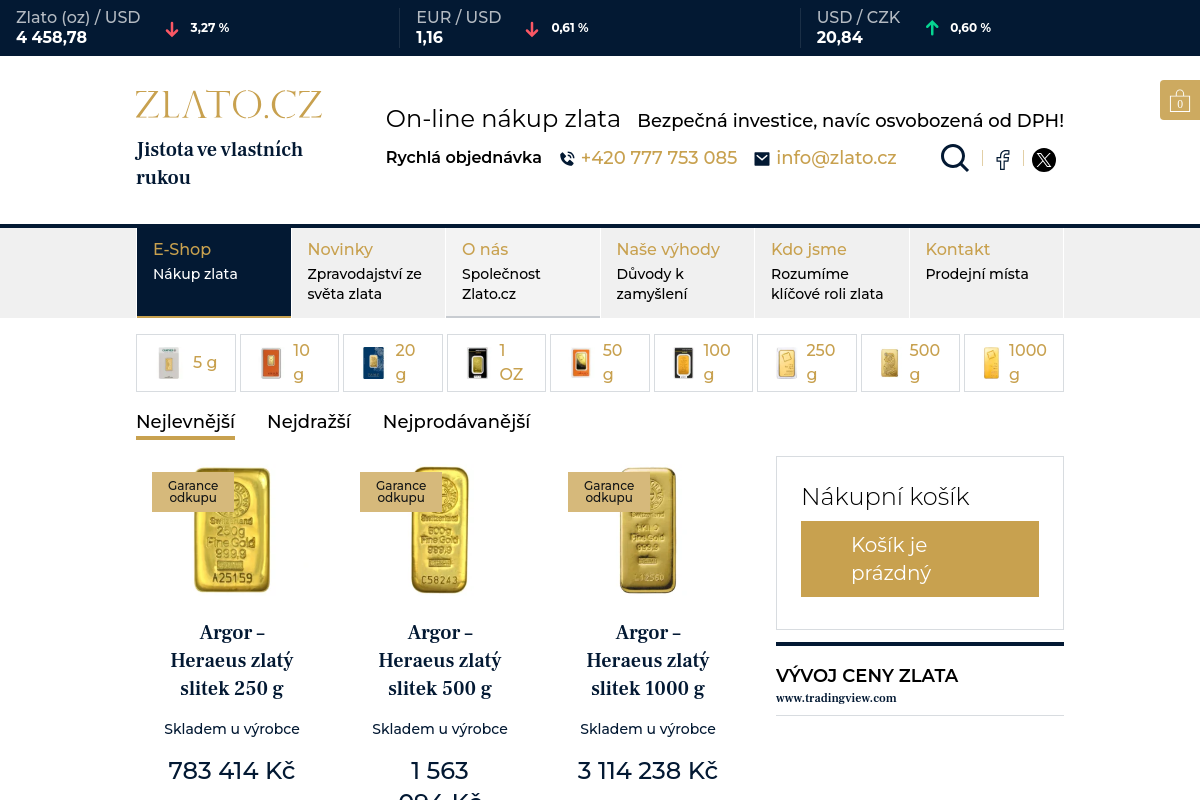Select the 1000 g gold bar filter

(1014, 363)
